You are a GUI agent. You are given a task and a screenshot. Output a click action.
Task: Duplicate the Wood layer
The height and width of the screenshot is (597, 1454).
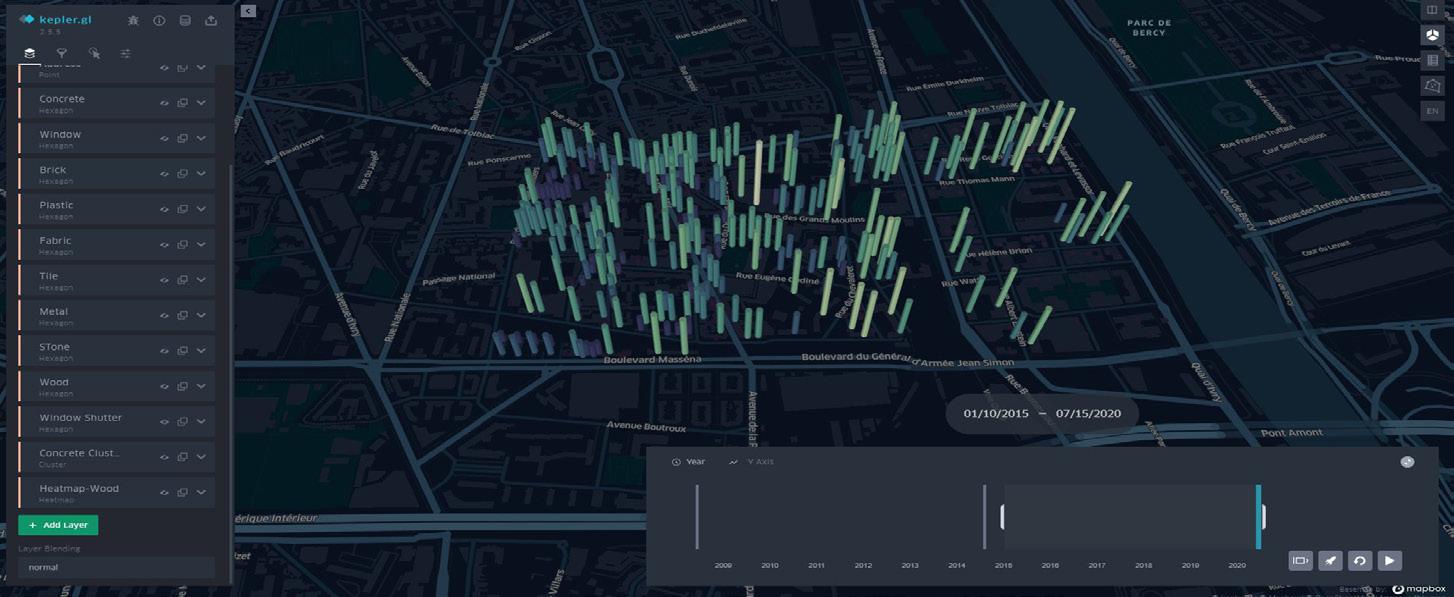tap(182, 386)
